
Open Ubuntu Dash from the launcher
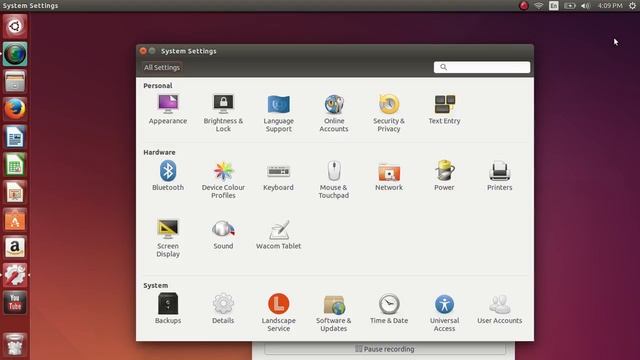(15, 27)
